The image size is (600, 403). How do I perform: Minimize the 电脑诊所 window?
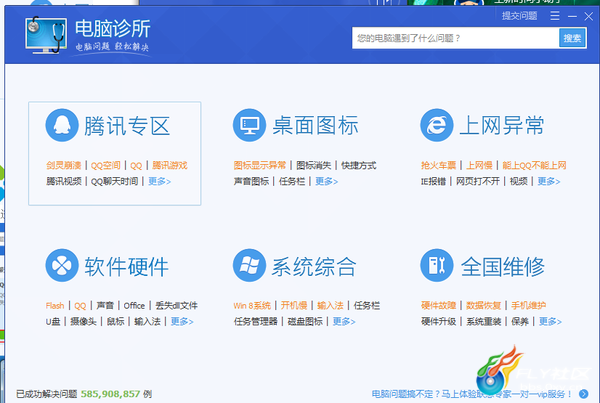pyautogui.click(x=572, y=16)
